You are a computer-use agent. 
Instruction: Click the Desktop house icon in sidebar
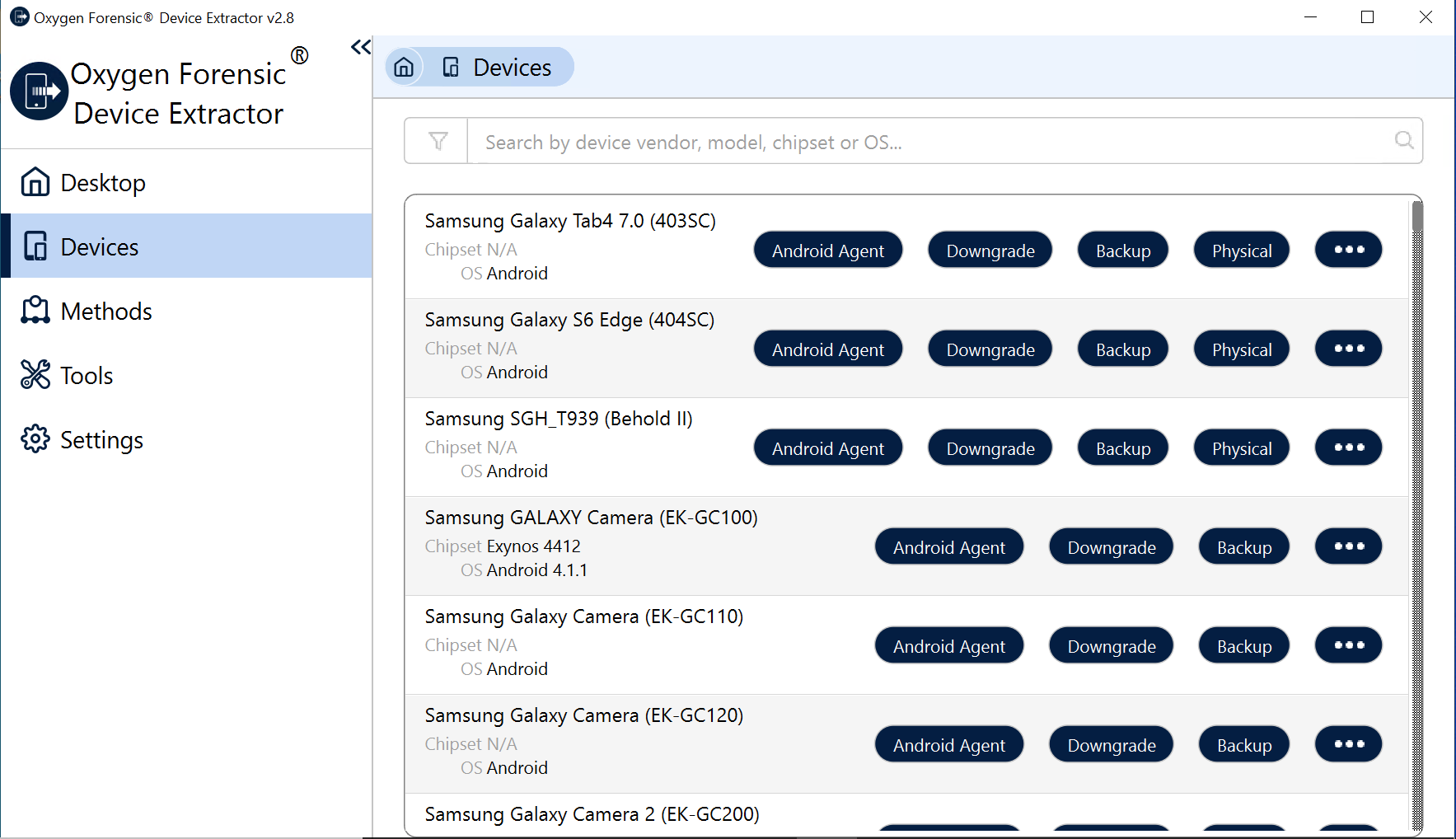pos(35,181)
